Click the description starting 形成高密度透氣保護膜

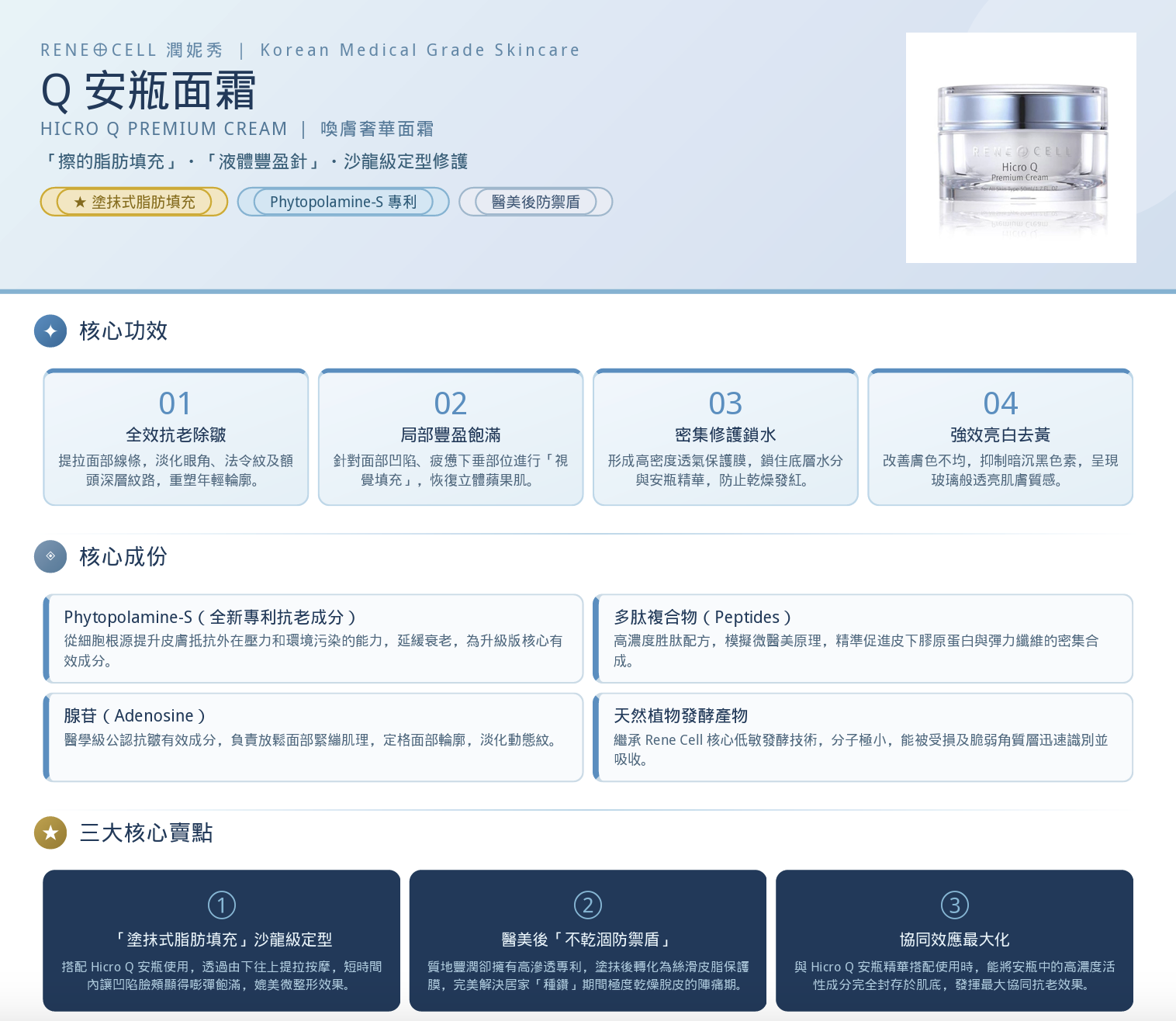pos(725,470)
